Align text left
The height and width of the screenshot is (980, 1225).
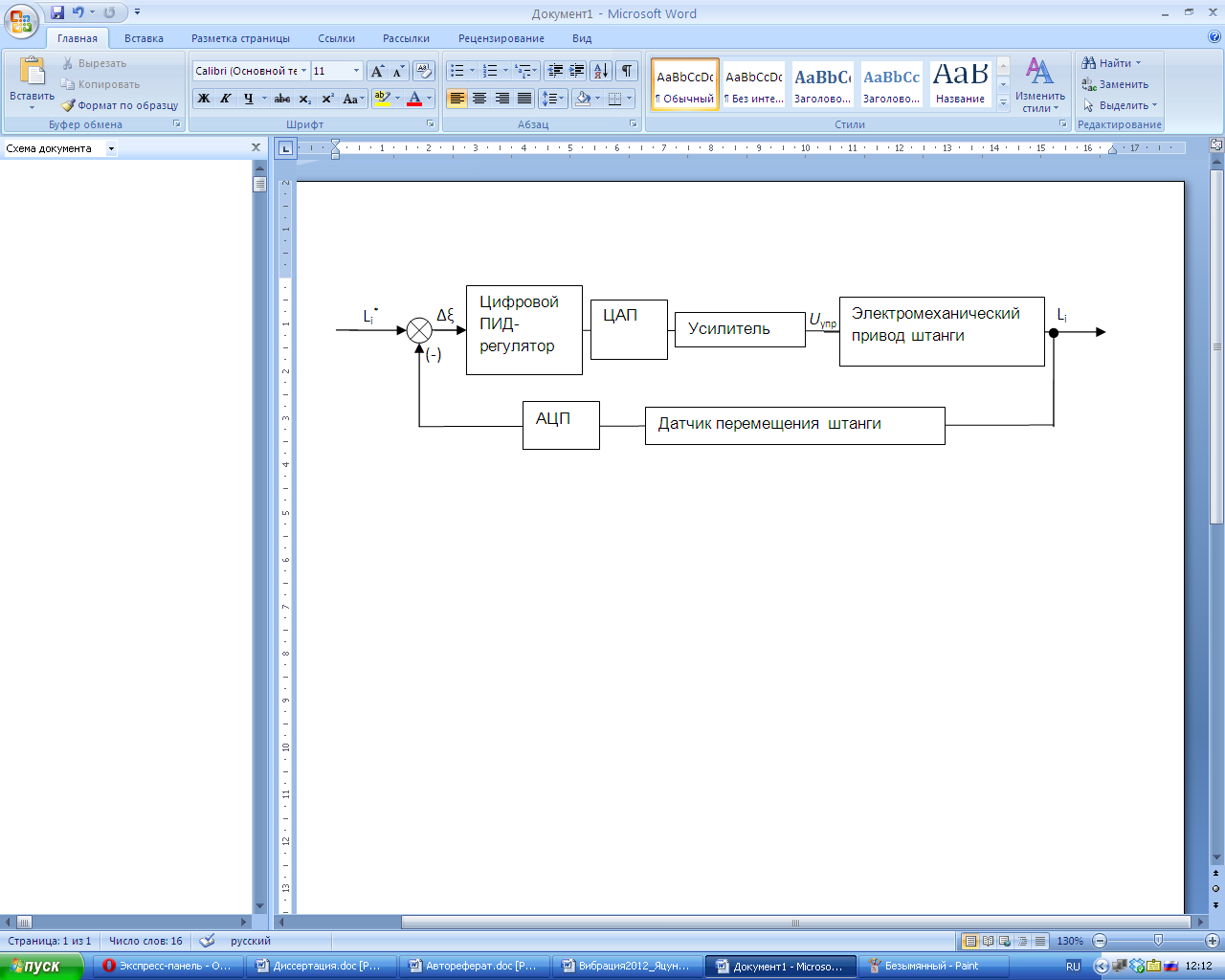click(x=457, y=99)
